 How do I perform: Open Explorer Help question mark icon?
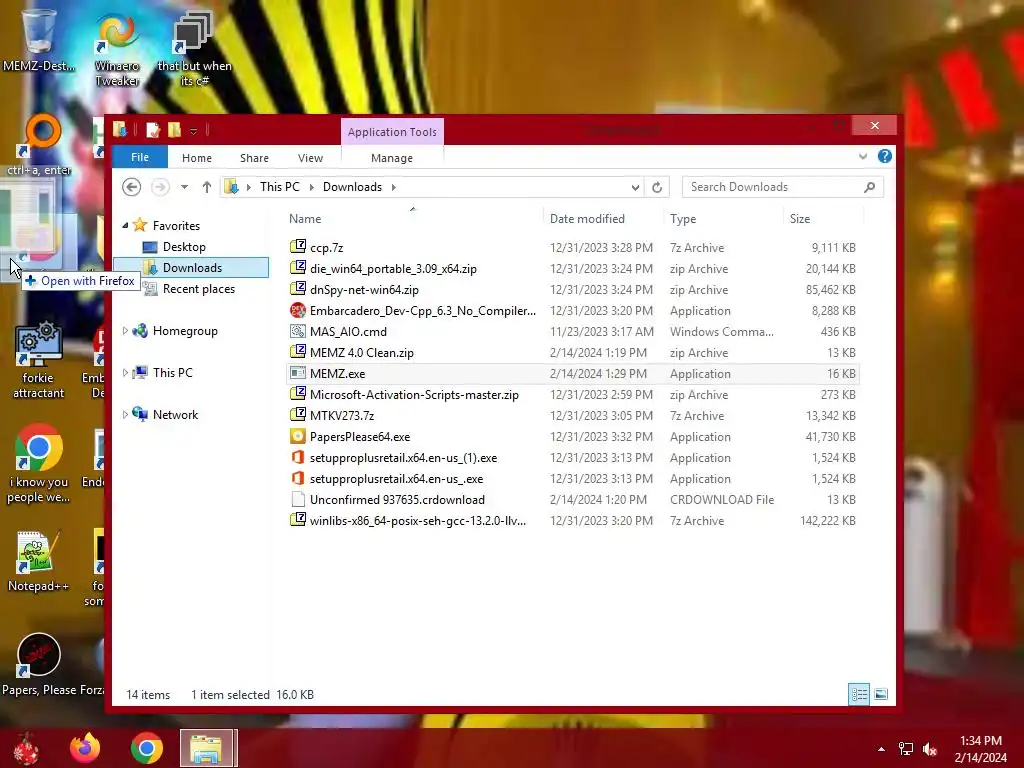coord(885,157)
